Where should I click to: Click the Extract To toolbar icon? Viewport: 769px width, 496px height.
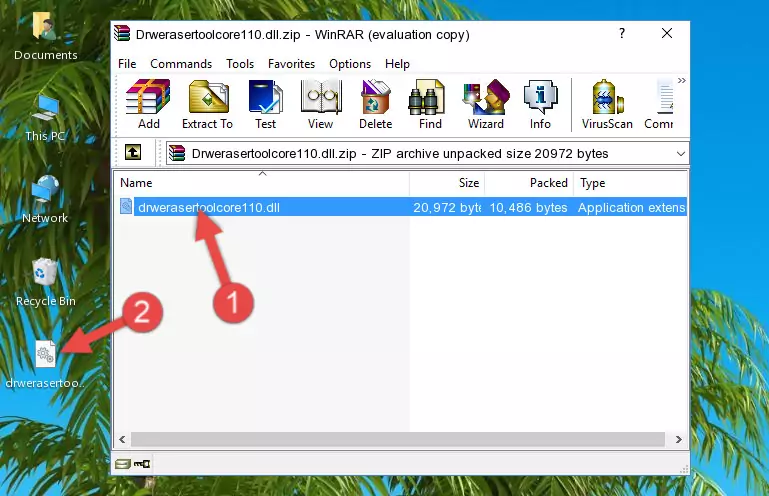point(207,104)
